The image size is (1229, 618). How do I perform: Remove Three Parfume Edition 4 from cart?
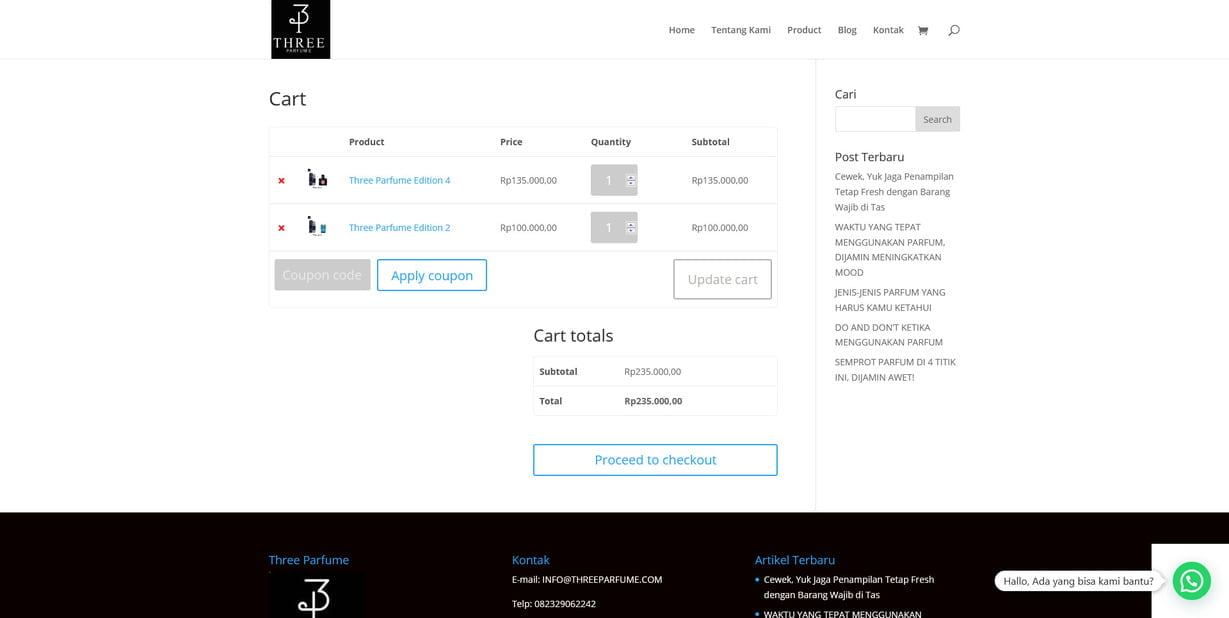[281, 181]
